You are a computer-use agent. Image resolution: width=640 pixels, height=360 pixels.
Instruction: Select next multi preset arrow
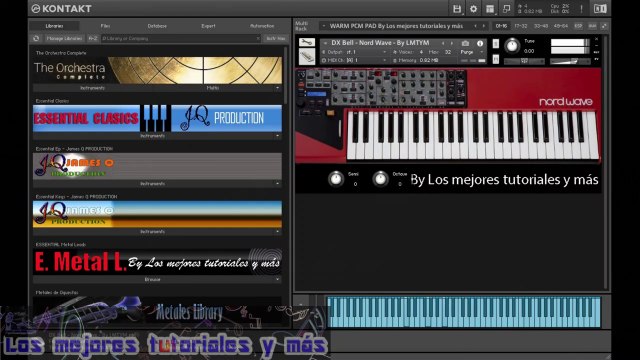(x=484, y=26)
